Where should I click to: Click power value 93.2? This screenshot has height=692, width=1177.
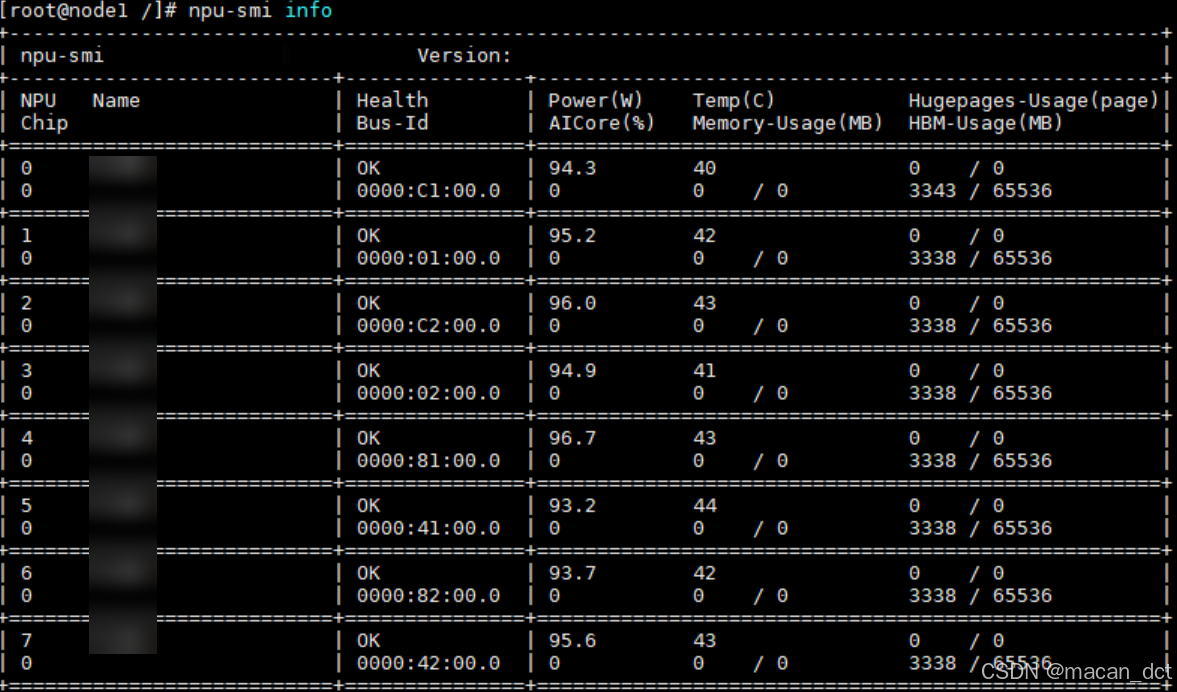572,506
